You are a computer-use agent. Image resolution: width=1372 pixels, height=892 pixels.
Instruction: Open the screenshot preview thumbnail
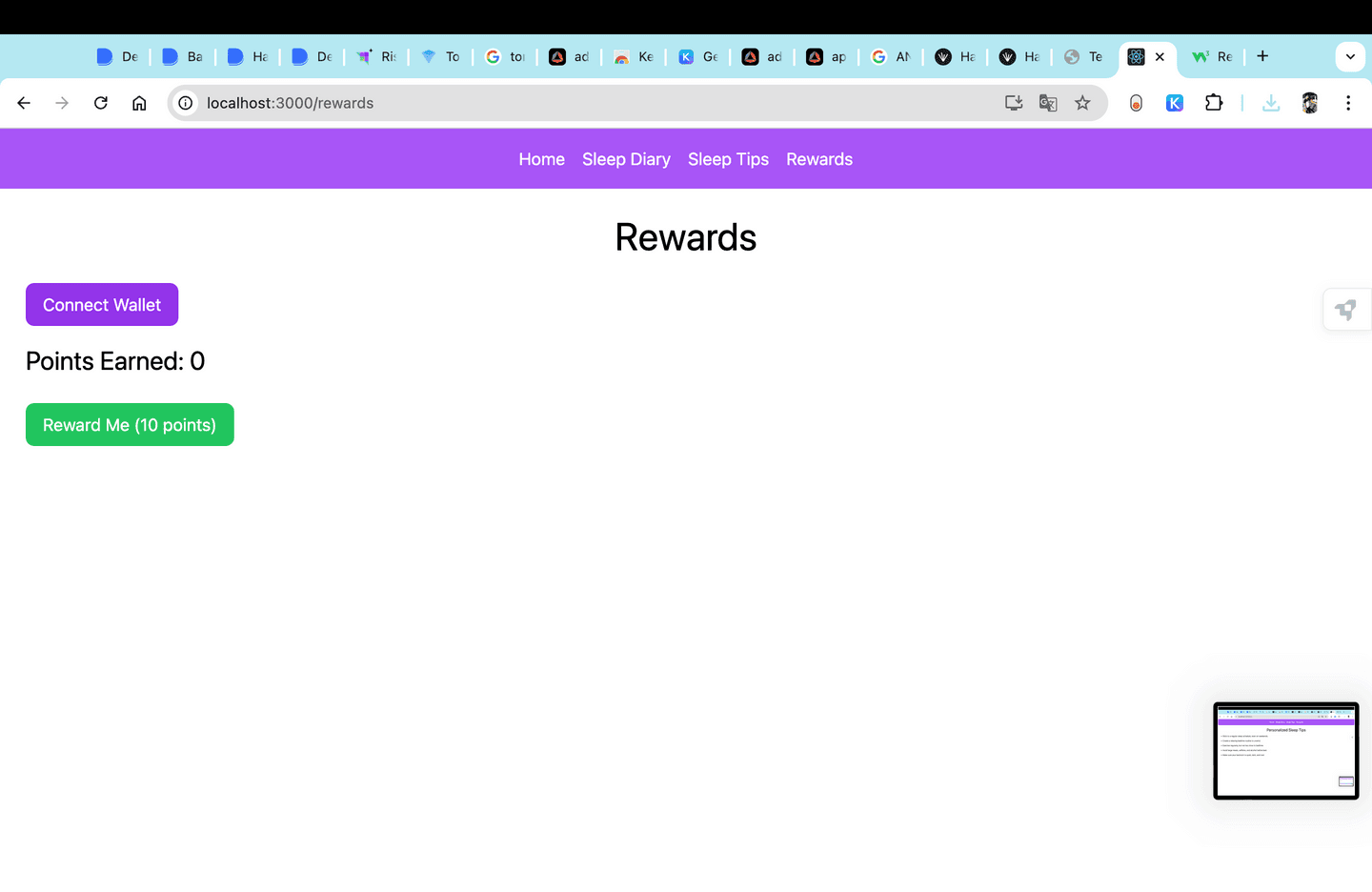point(1286,751)
